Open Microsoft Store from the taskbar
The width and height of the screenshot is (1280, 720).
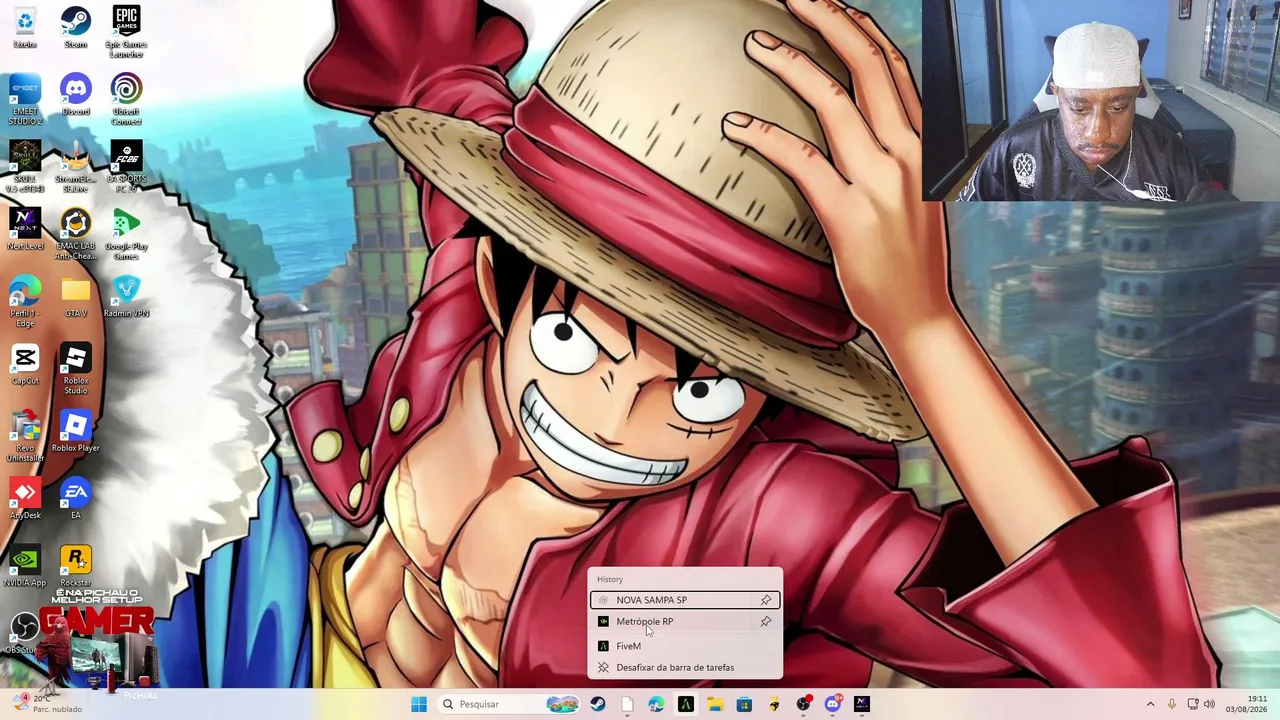pos(744,704)
